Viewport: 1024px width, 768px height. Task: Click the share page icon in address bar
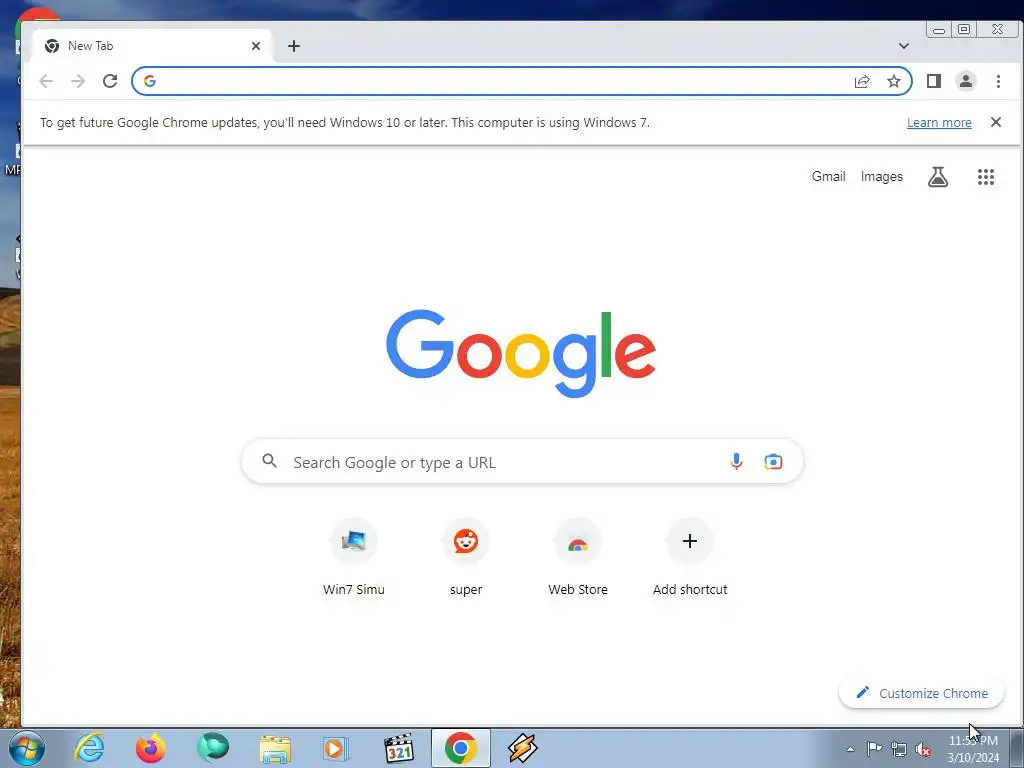coord(862,81)
